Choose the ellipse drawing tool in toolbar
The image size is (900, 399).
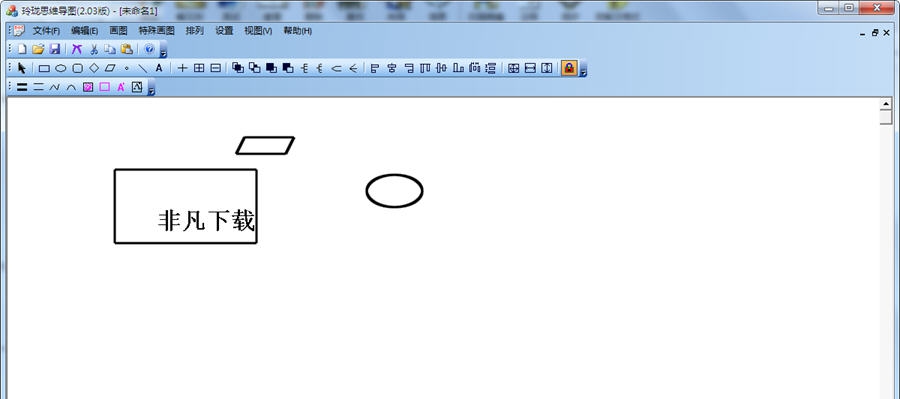coord(60,68)
